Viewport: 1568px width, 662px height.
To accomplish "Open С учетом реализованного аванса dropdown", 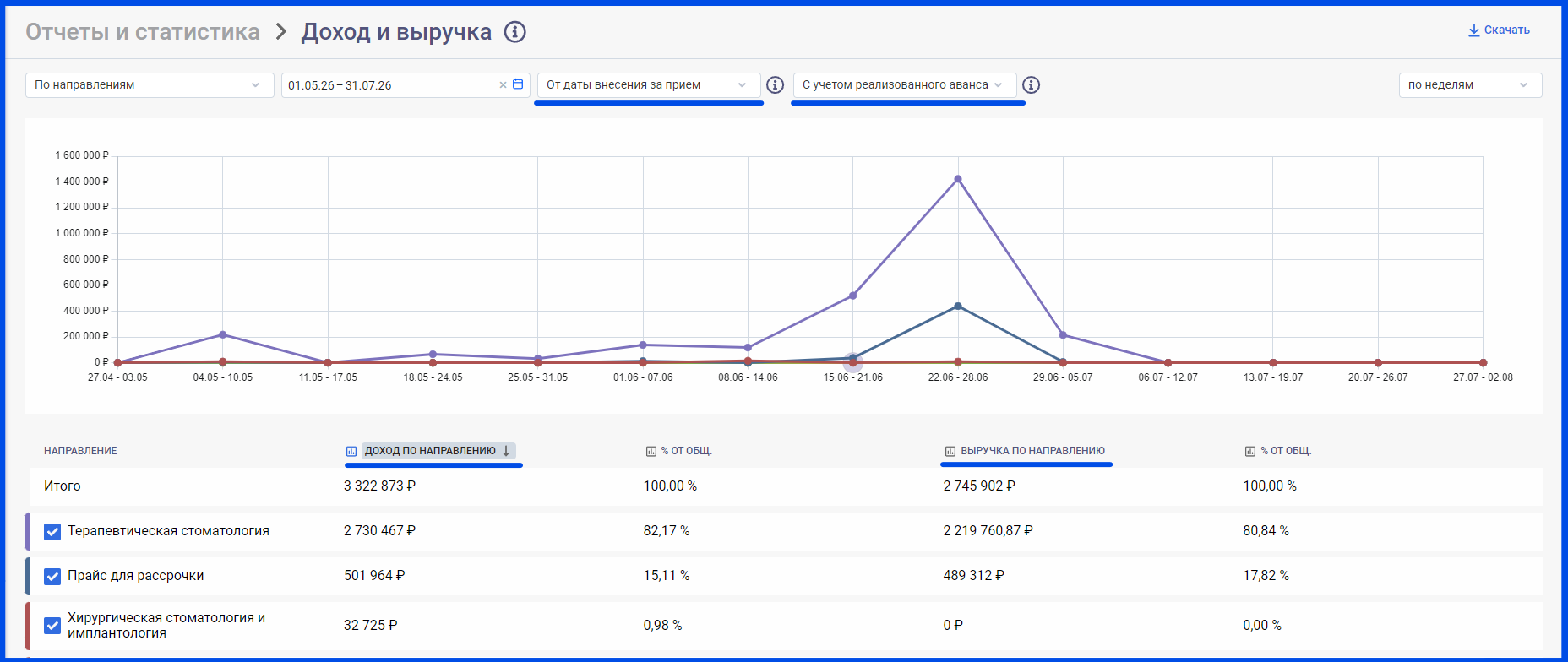I will point(904,85).
